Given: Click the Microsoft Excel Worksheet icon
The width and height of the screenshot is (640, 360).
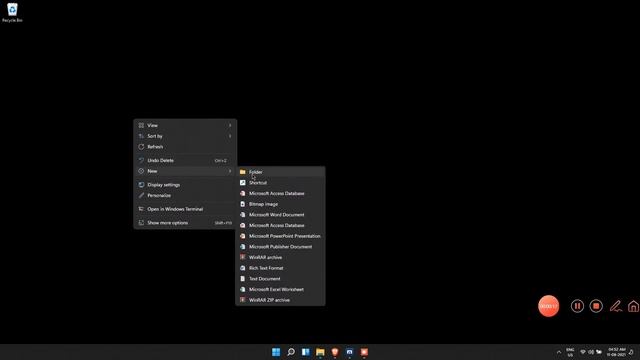Looking at the screenshot, I should [x=242, y=289].
